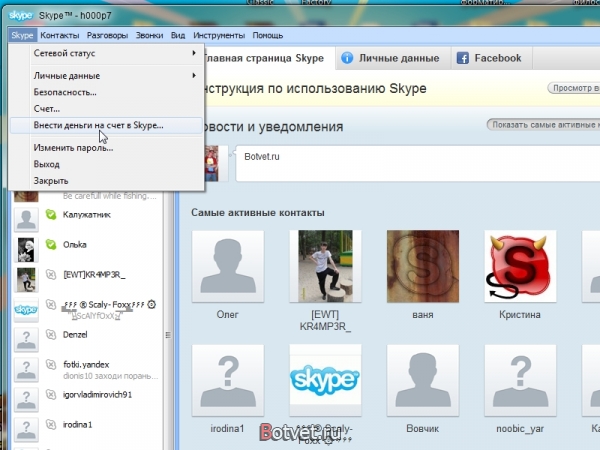Screen dimensions: 600x450
Task: Switch to the Facebook tab
Action: point(491,58)
